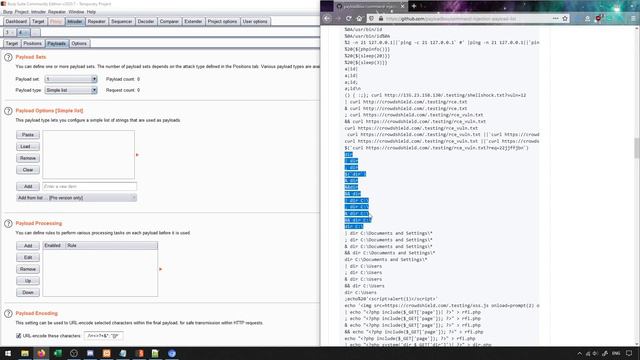The height and width of the screenshot is (360, 640).
Task: Switch to the Comparer tab
Action: coord(169,22)
